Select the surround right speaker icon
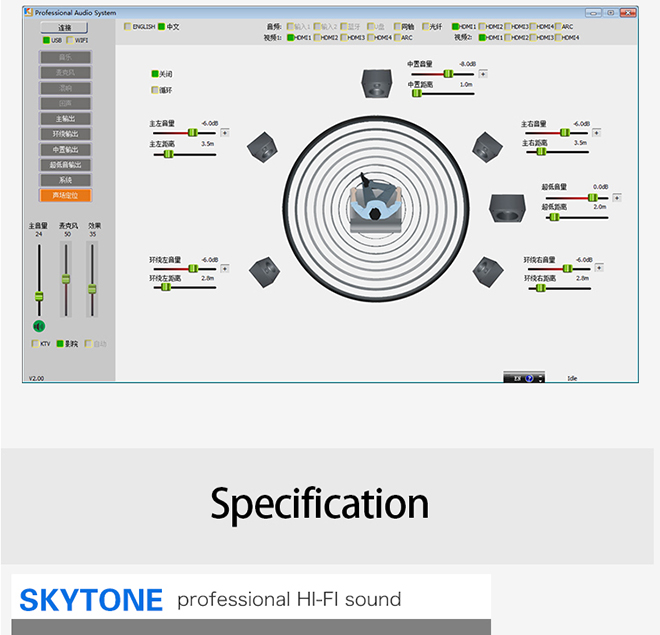The height and width of the screenshot is (635, 660). [x=488, y=270]
